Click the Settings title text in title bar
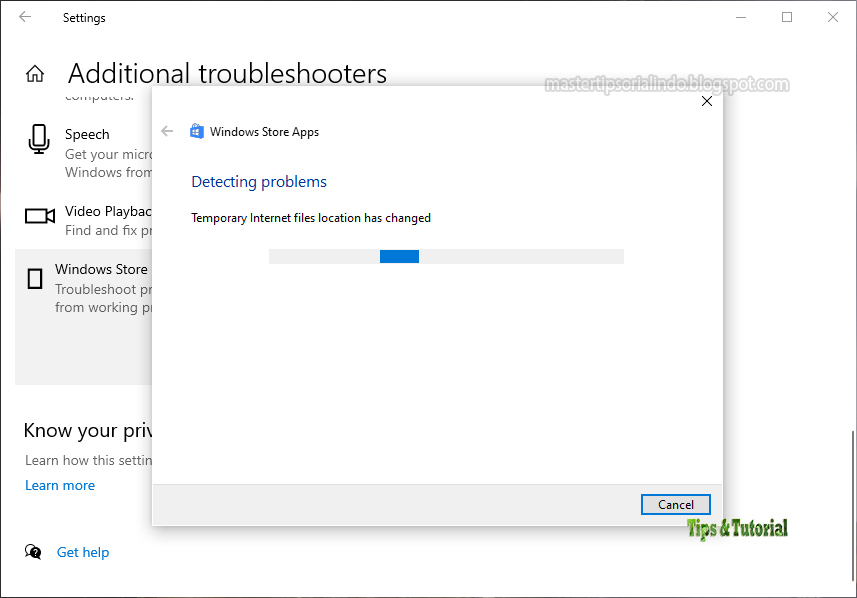Image resolution: width=857 pixels, height=598 pixels. [84, 17]
